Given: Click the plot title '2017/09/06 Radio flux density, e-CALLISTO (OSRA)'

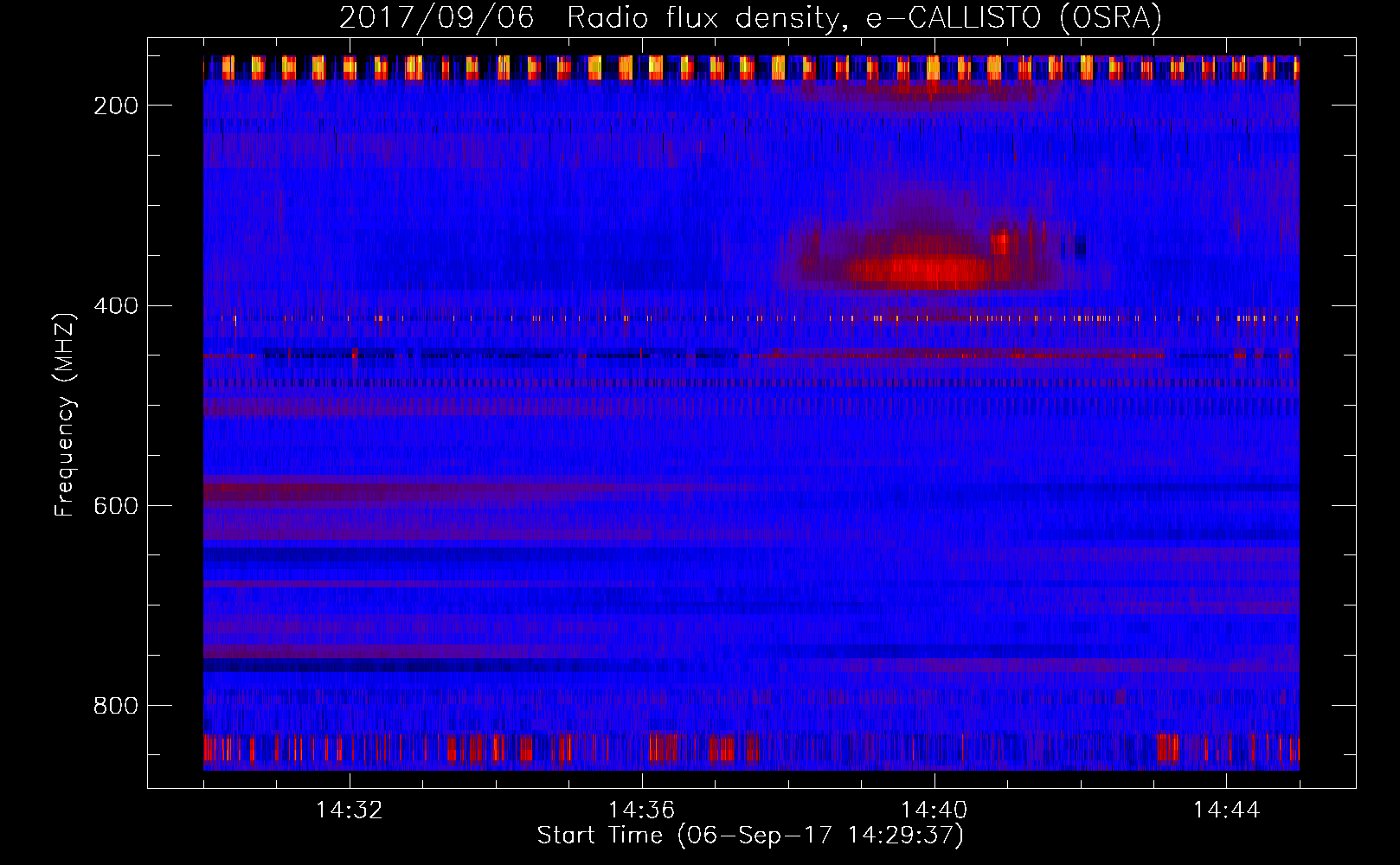Looking at the screenshot, I should (x=750, y=17).
